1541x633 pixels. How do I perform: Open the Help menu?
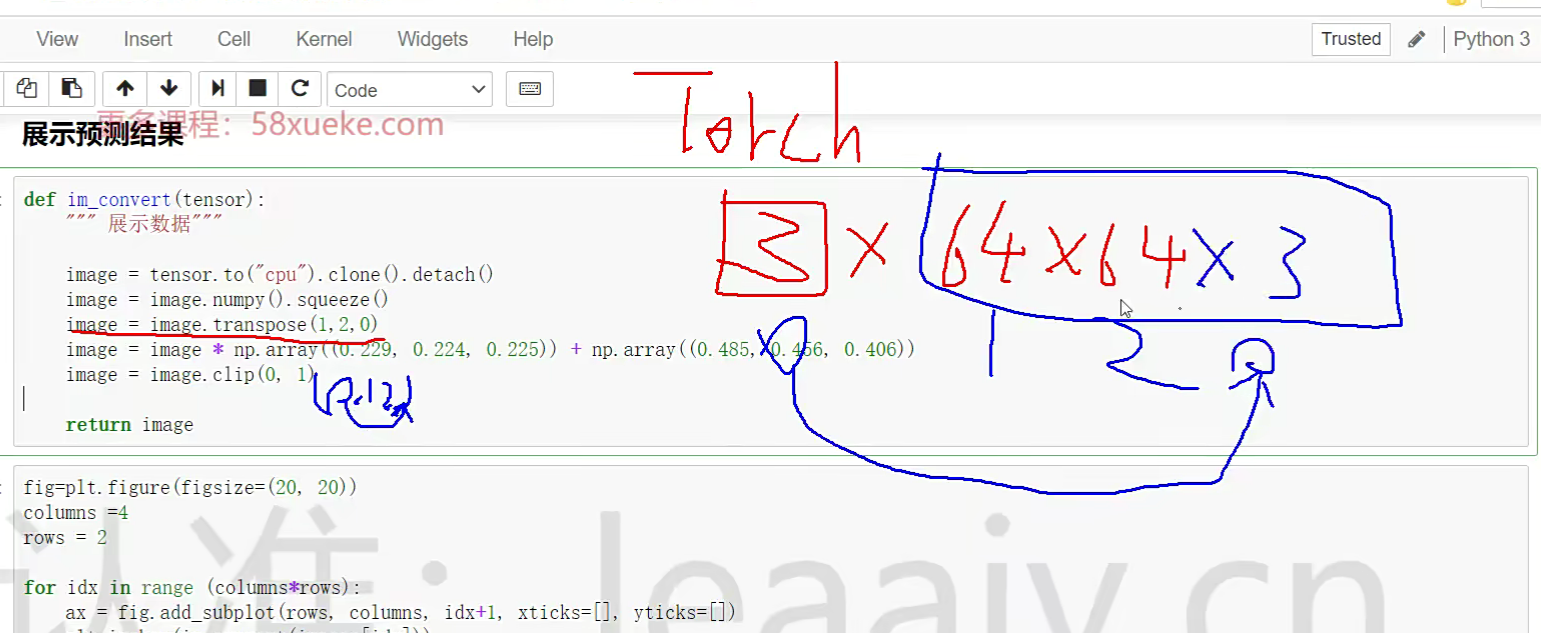pos(533,39)
